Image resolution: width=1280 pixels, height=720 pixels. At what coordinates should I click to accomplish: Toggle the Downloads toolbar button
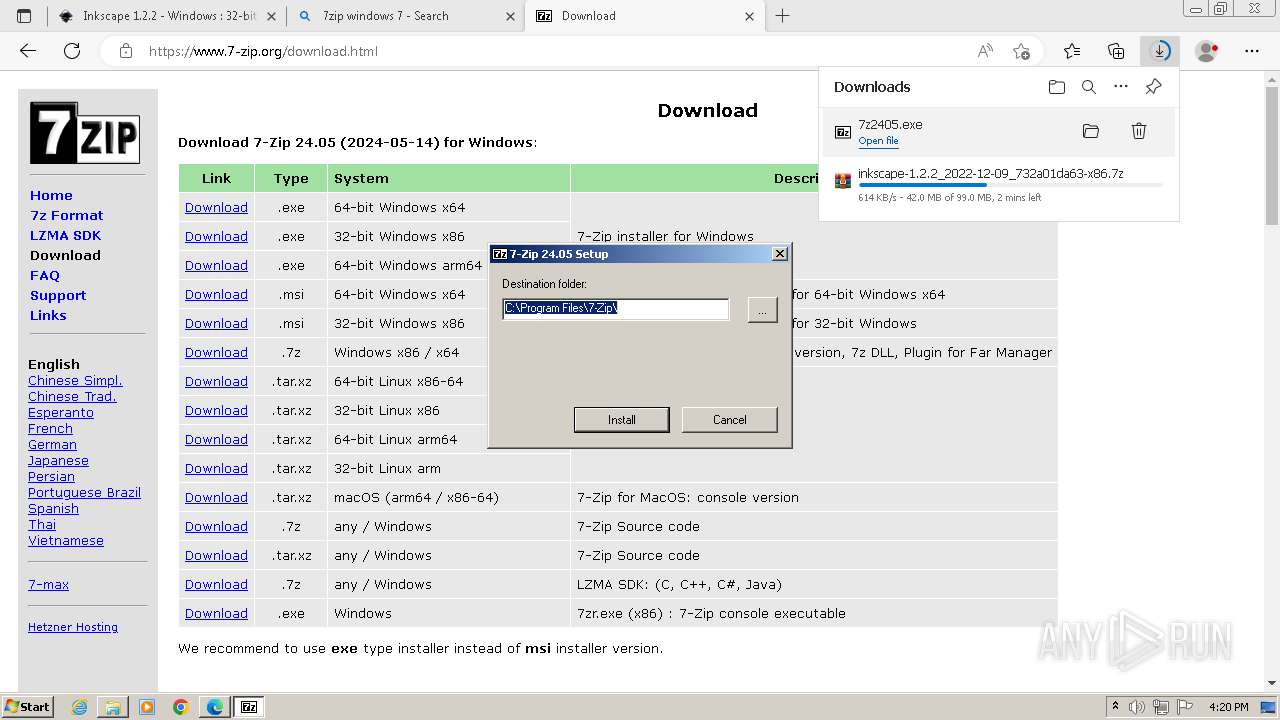[1160, 51]
